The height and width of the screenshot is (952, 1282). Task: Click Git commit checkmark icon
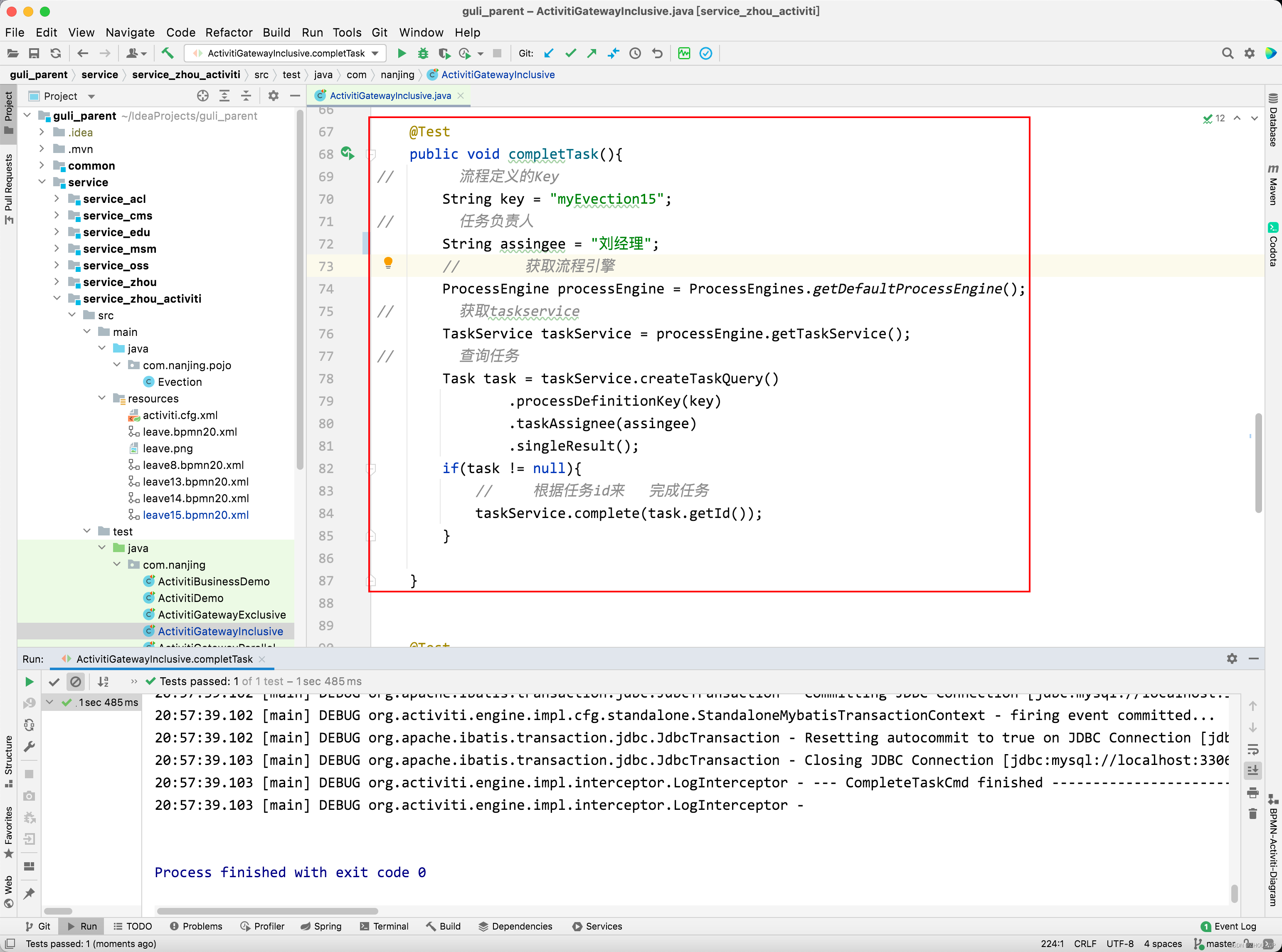[x=570, y=54]
